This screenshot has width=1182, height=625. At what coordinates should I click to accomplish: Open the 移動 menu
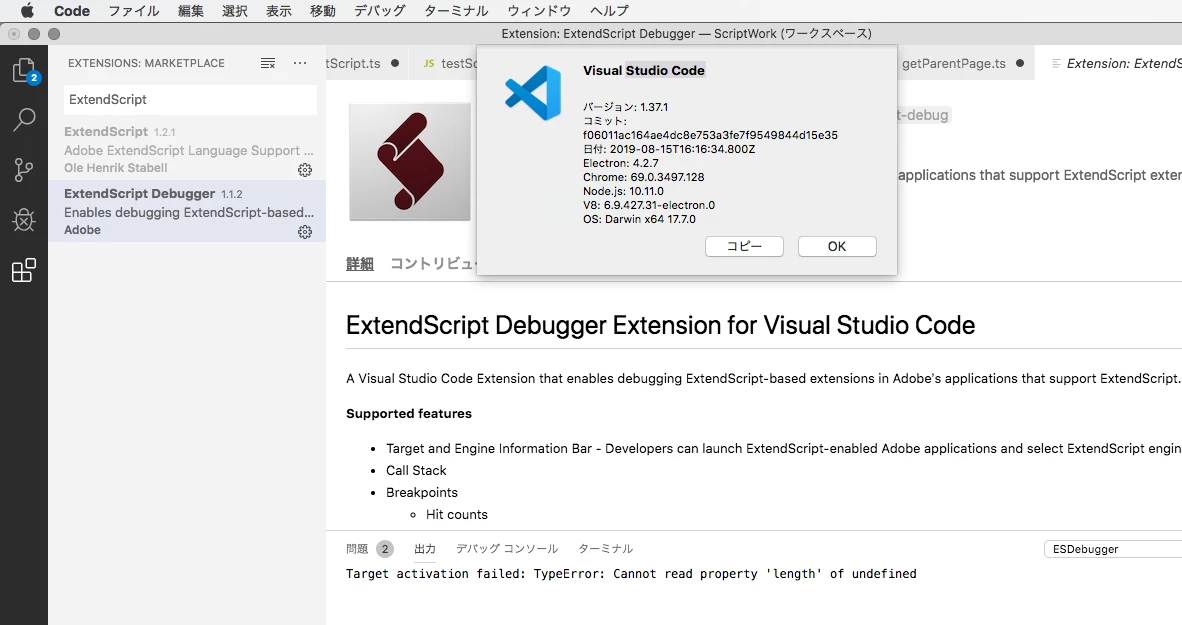(323, 11)
